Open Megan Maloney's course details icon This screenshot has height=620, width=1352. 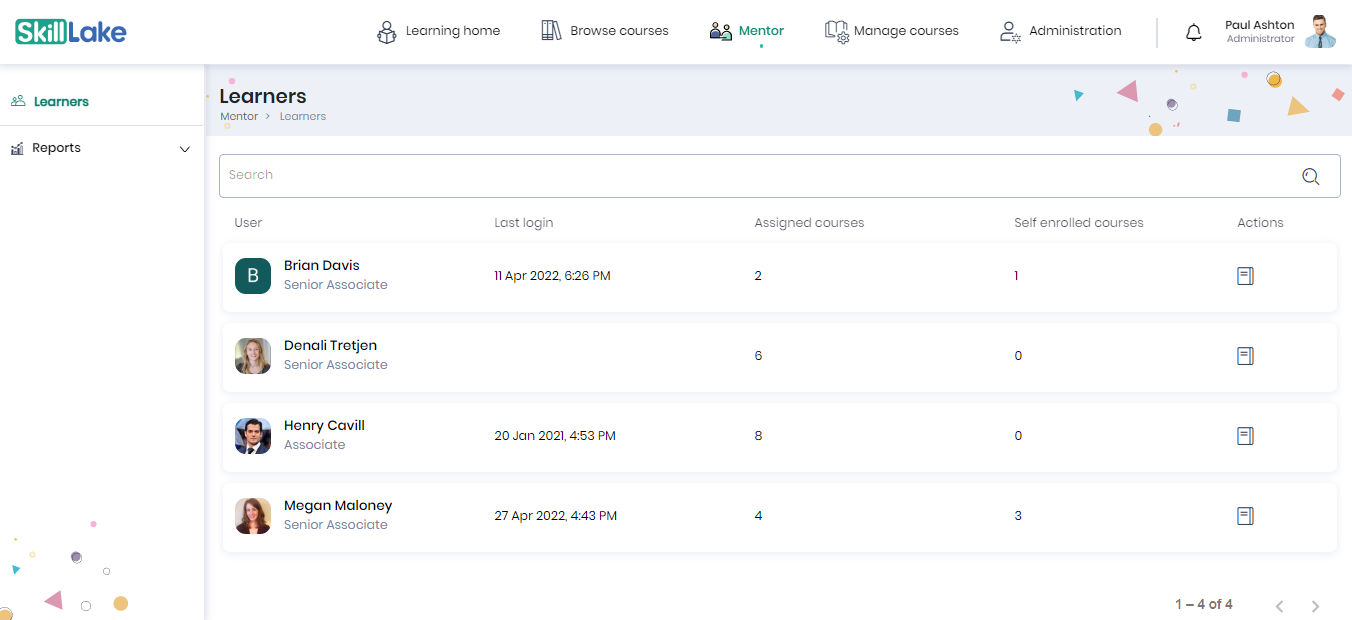(x=1245, y=516)
